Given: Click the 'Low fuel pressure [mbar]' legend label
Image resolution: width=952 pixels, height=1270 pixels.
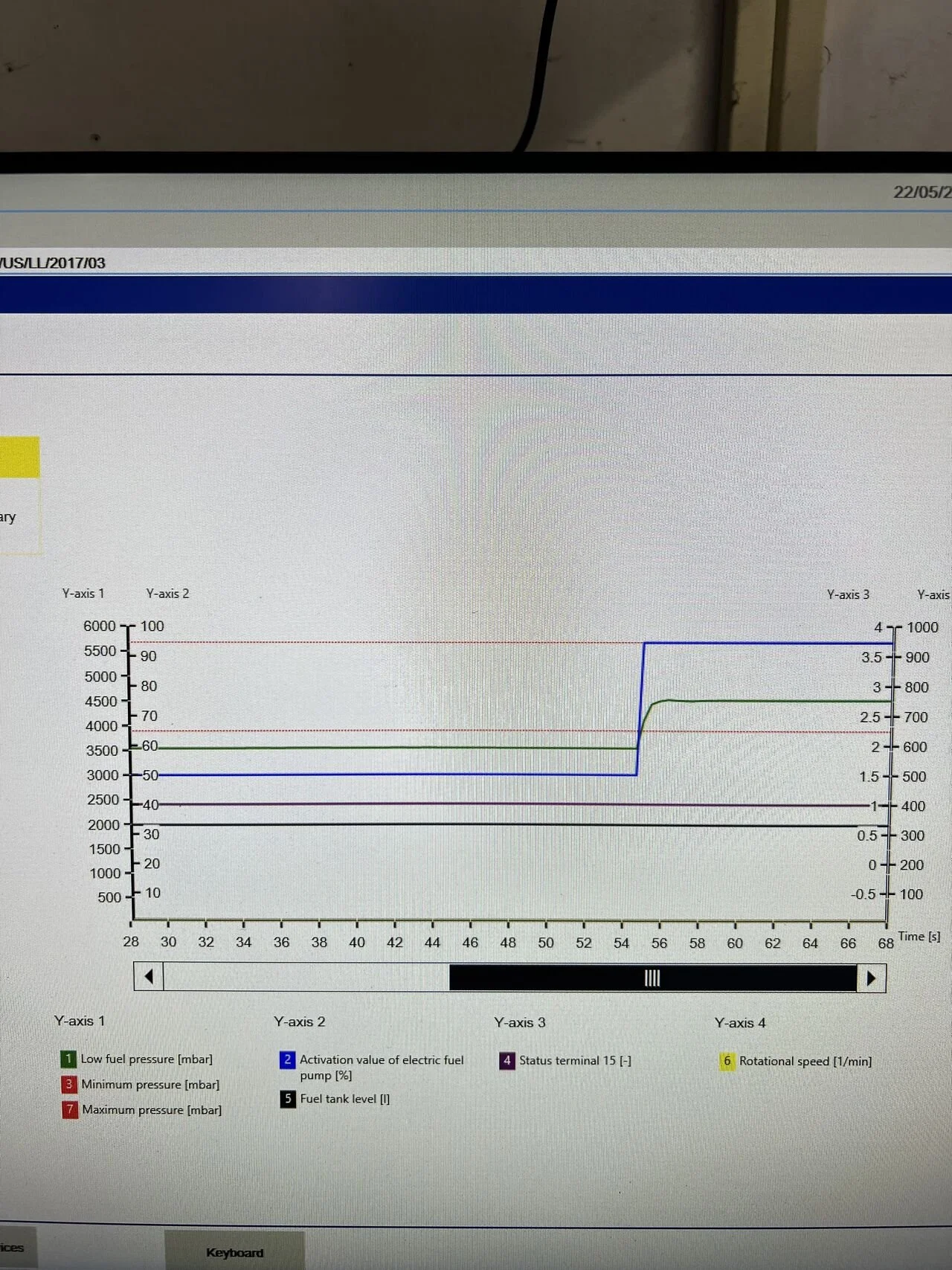Looking at the screenshot, I should pyautogui.click(x=147, y=1059).
